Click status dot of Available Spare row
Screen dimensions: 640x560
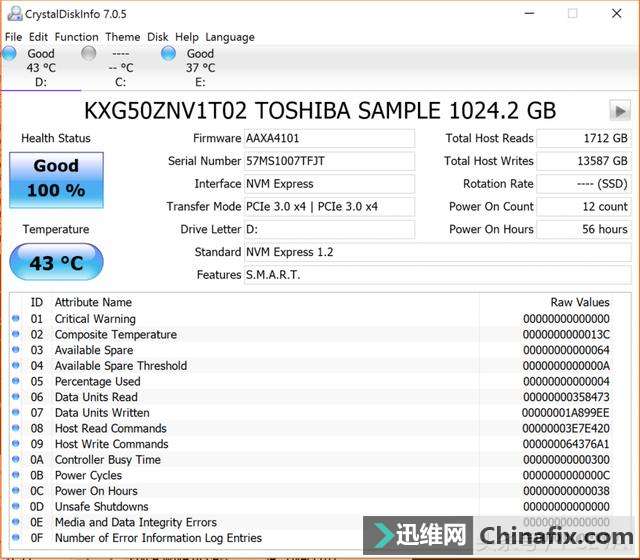point(16,349)
